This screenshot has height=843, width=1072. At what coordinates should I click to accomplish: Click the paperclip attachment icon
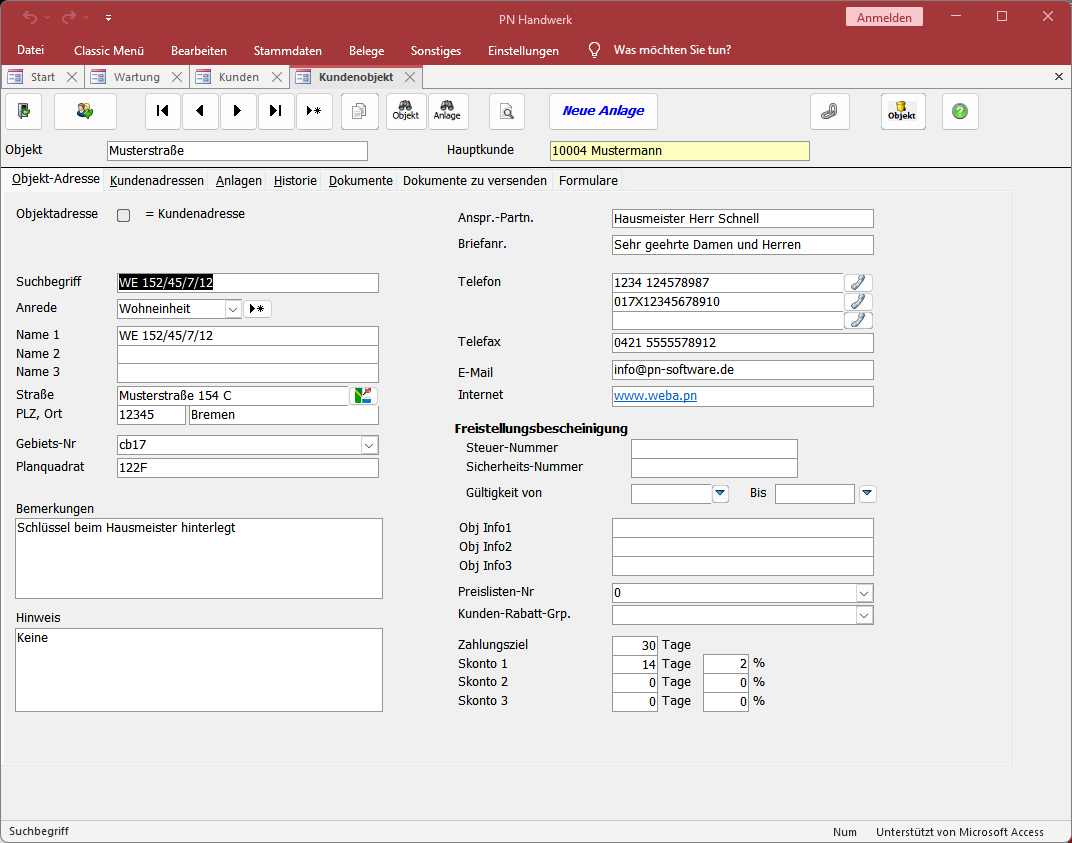[829, 111]
